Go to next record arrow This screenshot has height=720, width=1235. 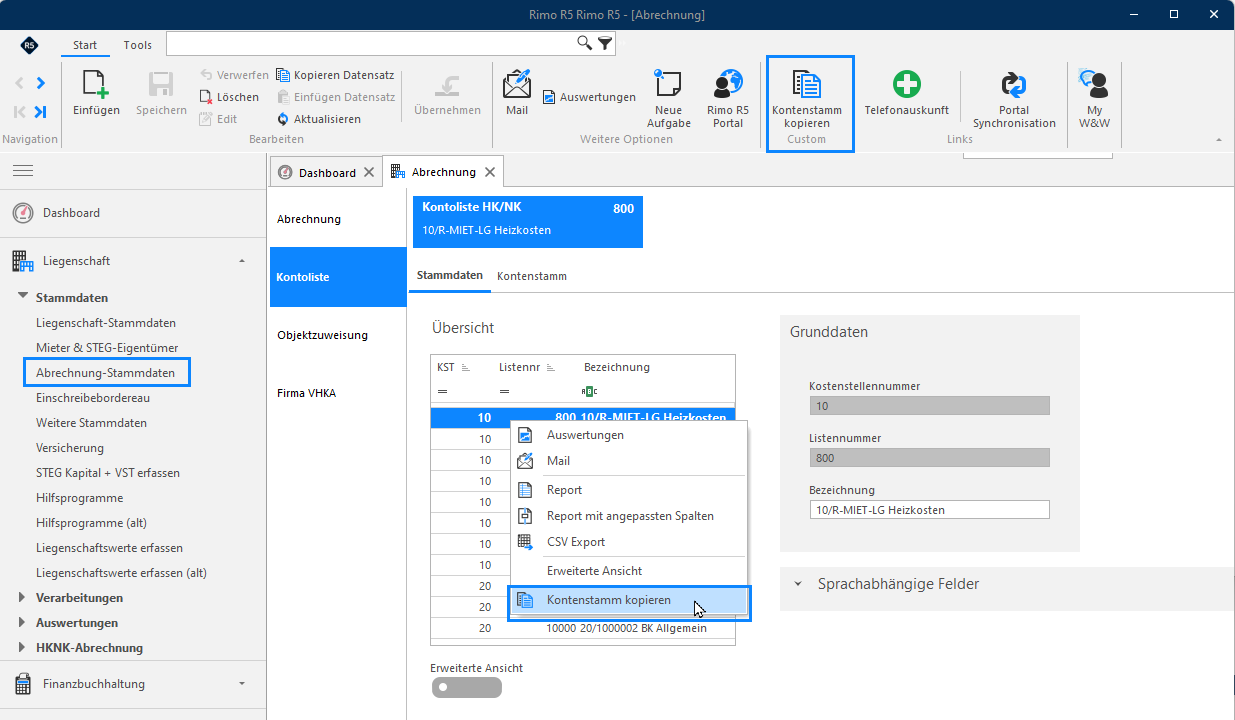tap(41, 83)
